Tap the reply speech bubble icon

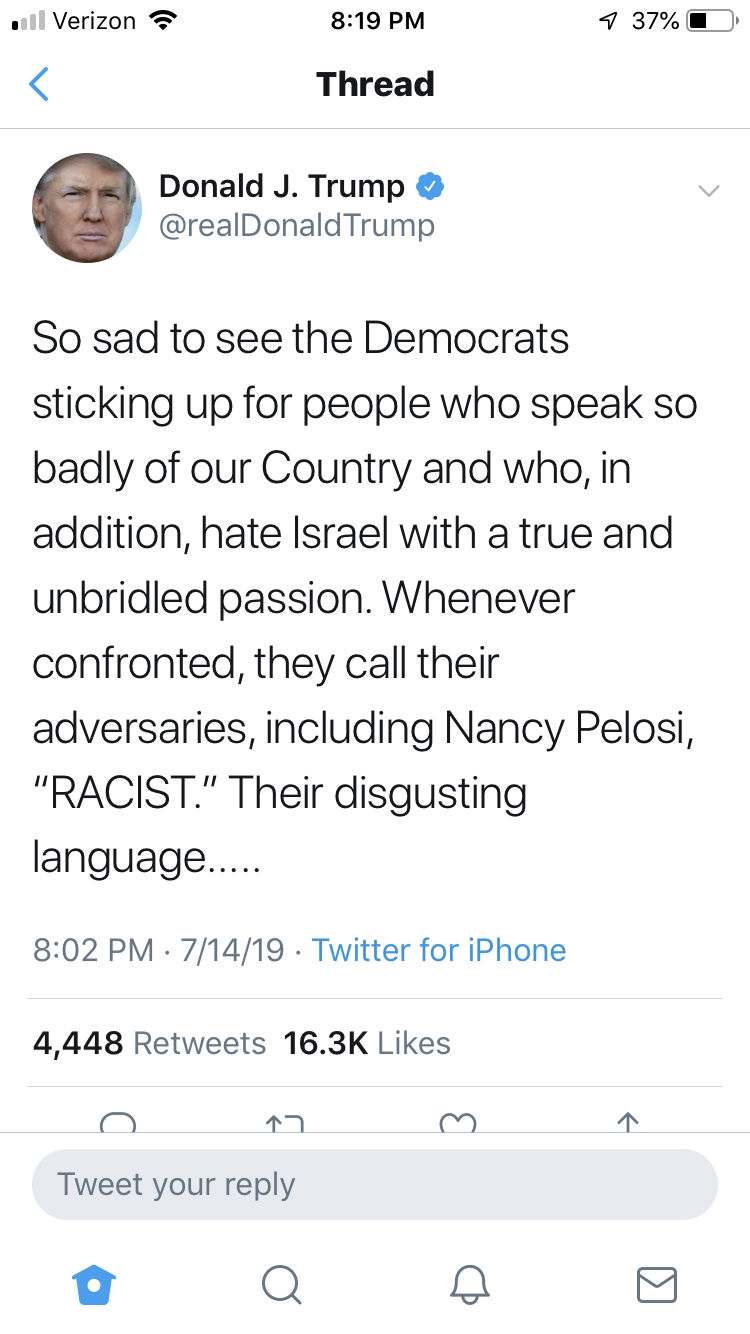[118, 1122]
